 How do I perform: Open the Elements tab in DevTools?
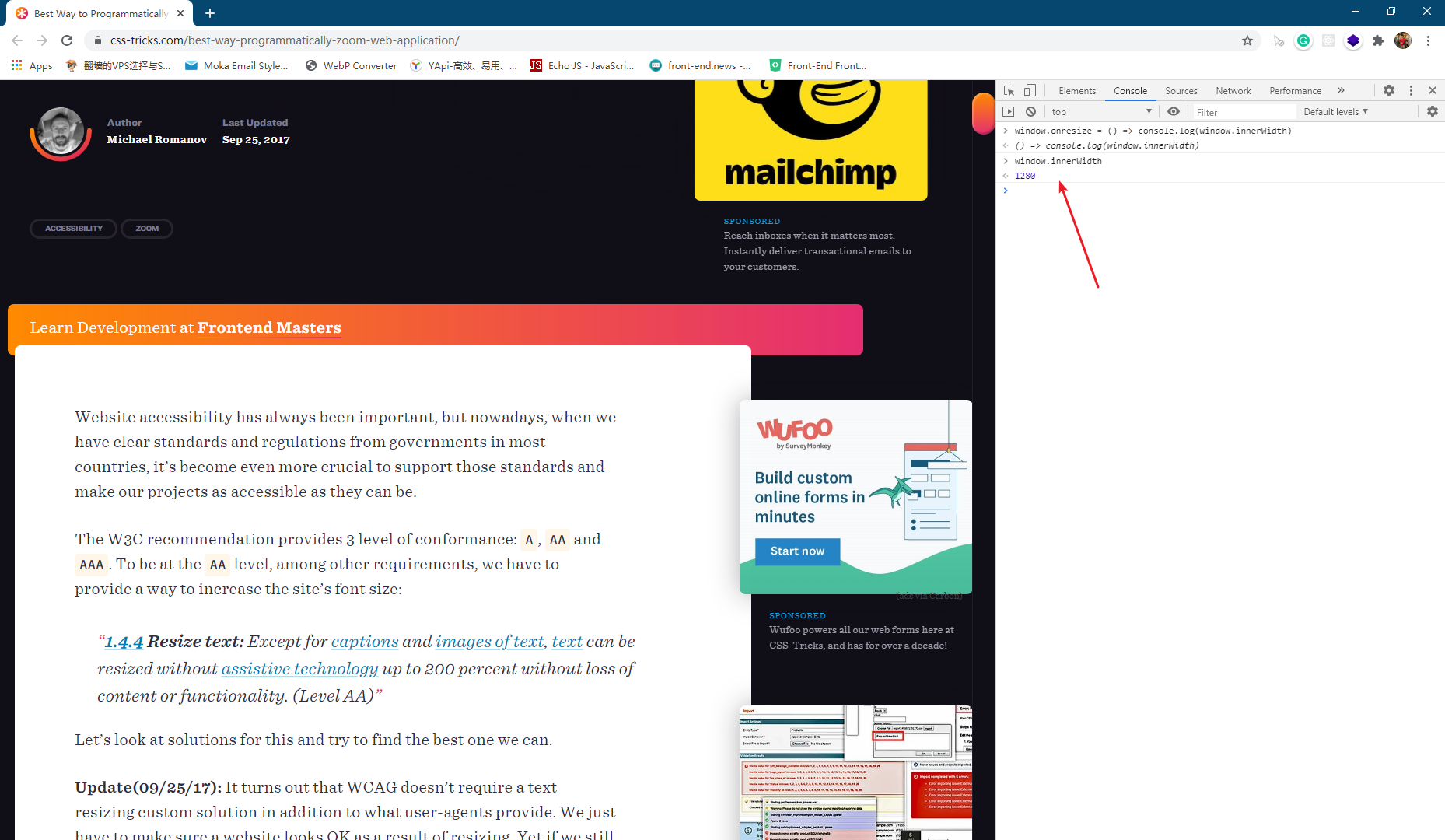pyautogui.click(x=1077, y=91)
